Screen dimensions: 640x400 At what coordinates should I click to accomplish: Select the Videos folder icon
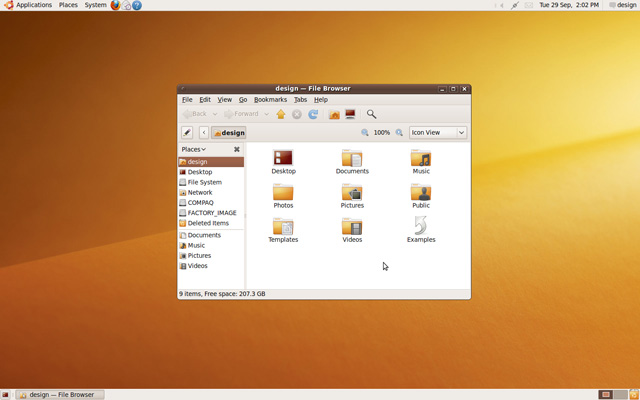click(x=352, y=226)
